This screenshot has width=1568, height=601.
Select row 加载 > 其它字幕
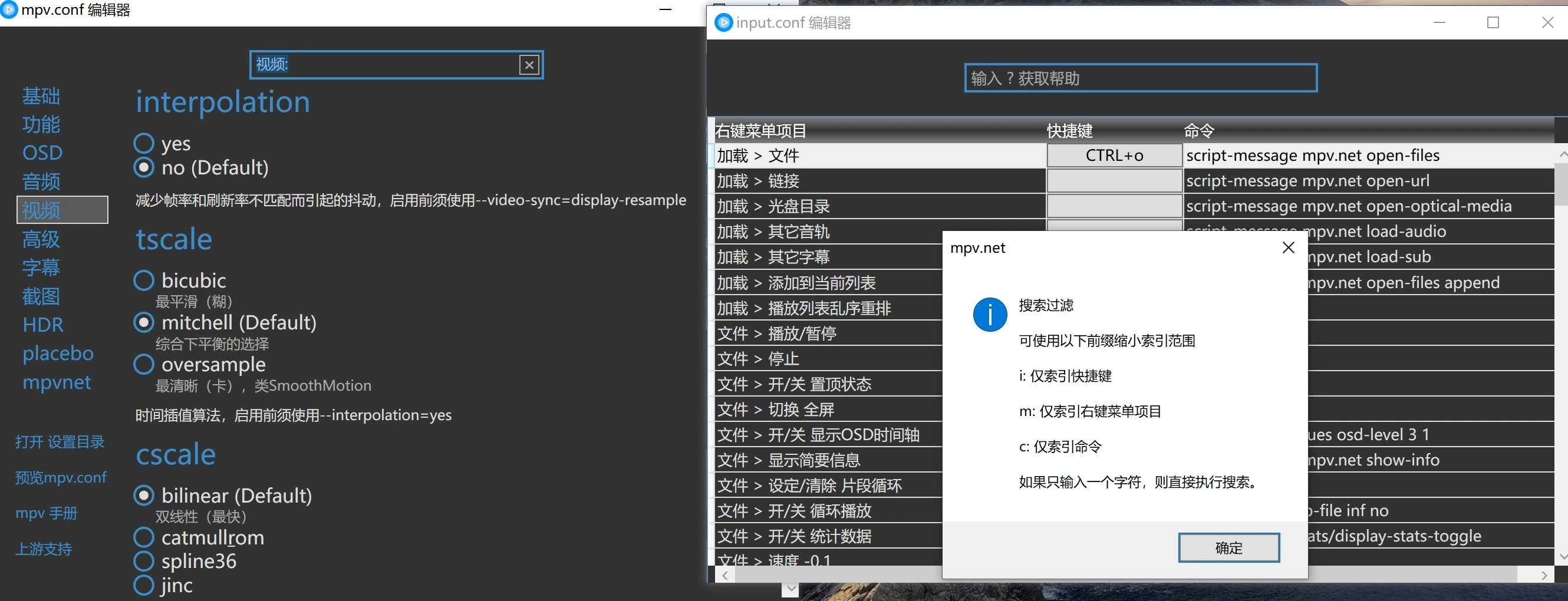(x=828, y=257)
